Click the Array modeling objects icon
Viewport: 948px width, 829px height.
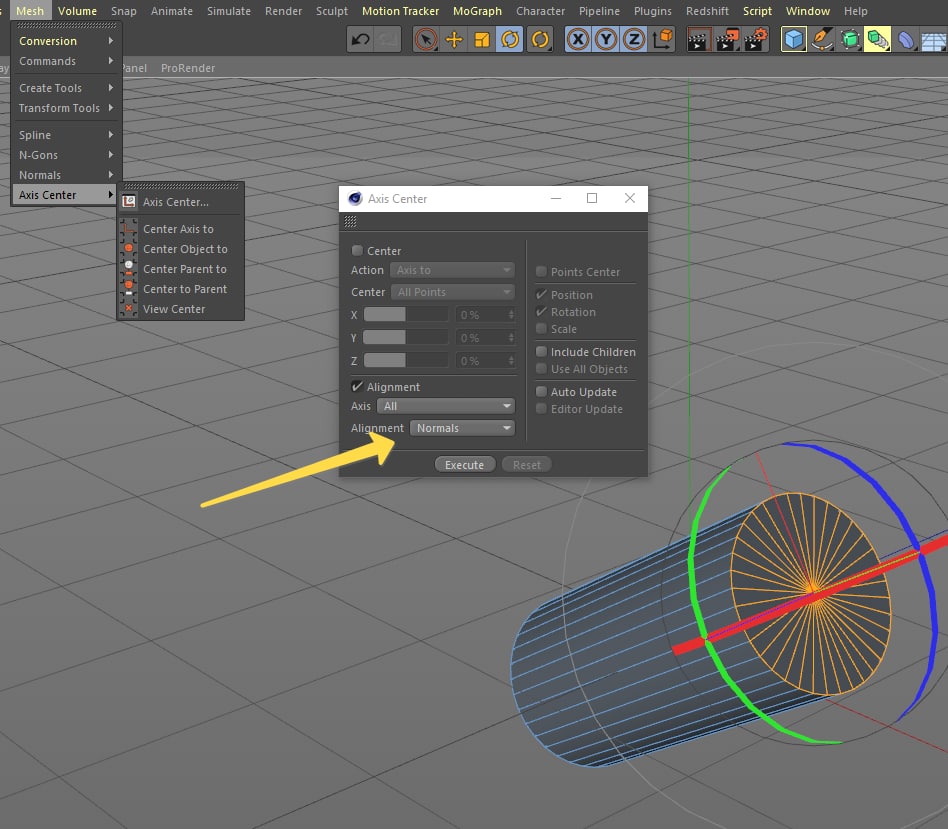click(877, 40)
